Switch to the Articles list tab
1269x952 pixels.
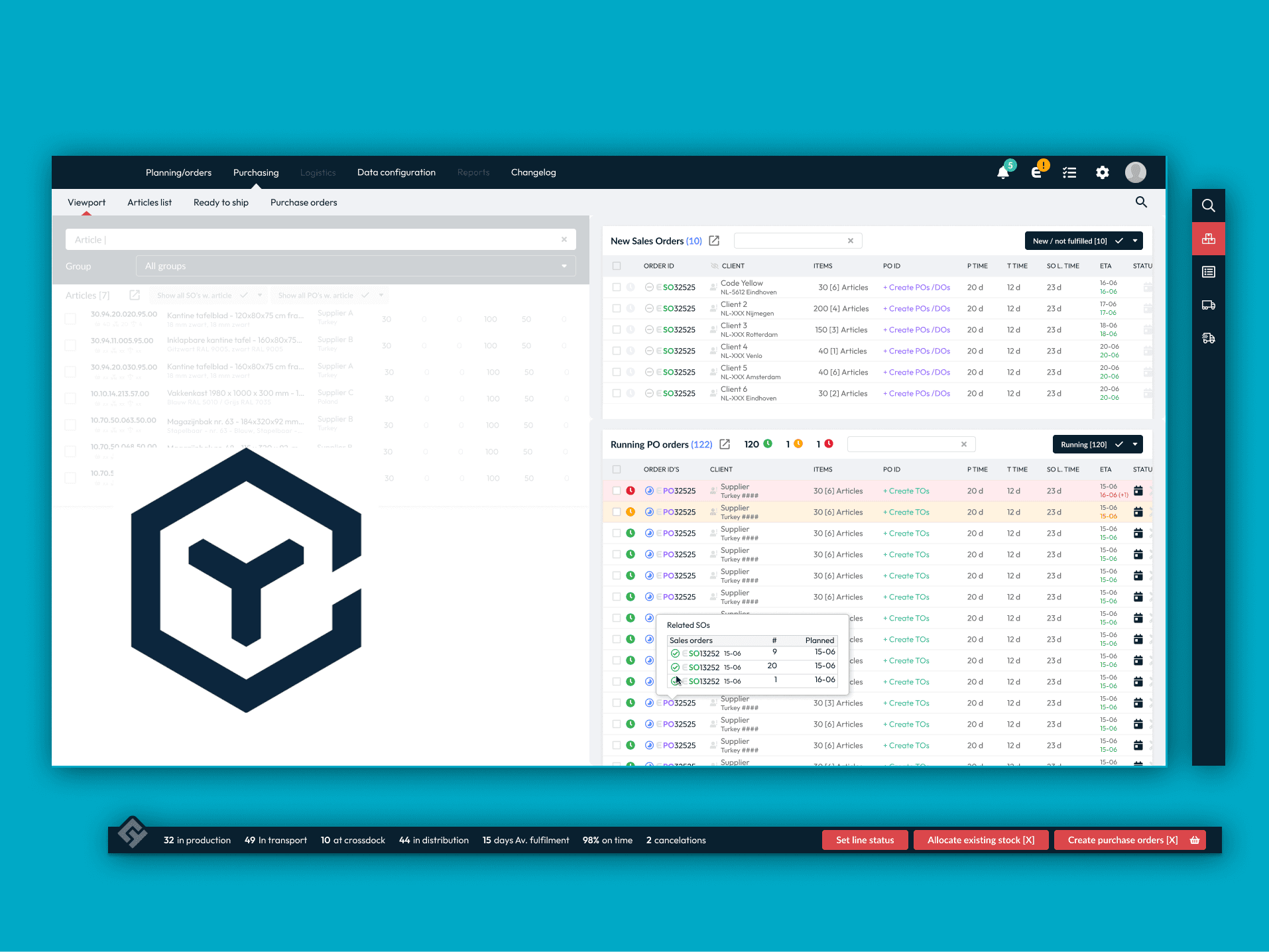(149, 202)
